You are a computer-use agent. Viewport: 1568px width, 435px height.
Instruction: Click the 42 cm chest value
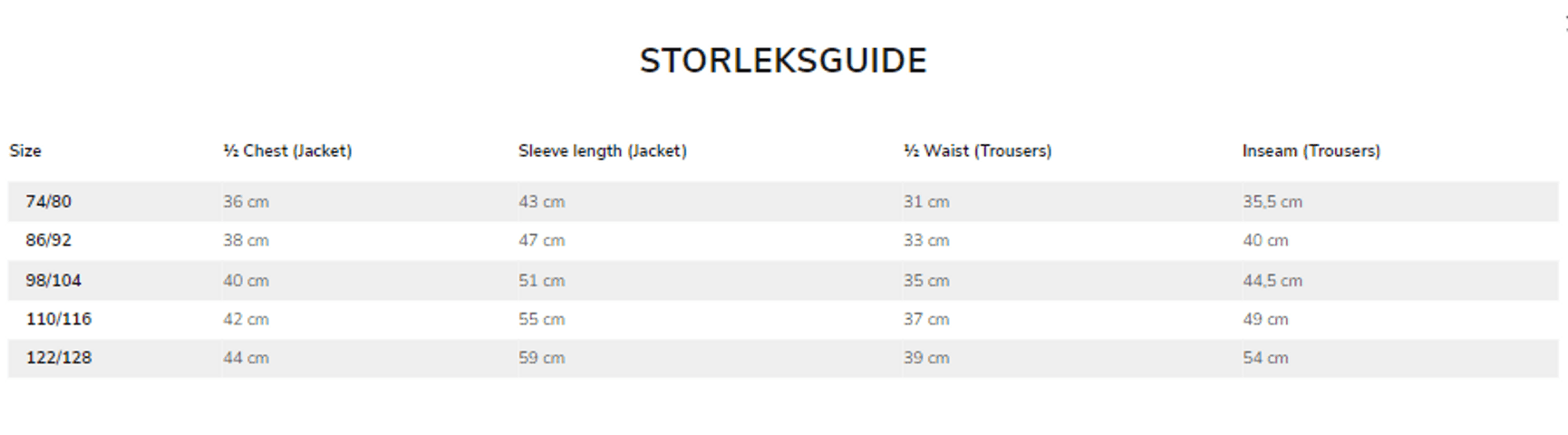(246, 320)
